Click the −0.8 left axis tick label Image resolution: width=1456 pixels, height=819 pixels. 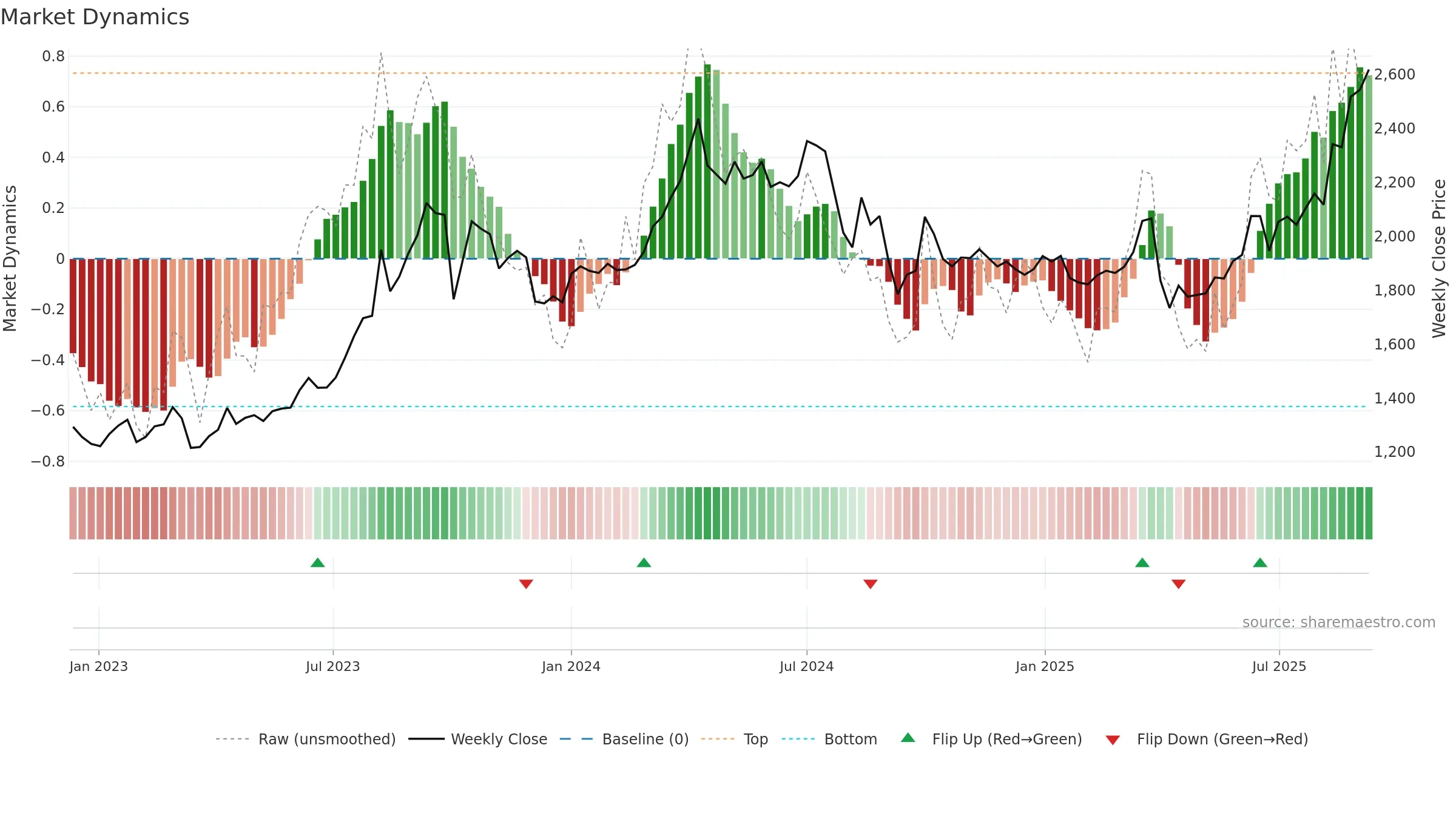tap(48, 462)
